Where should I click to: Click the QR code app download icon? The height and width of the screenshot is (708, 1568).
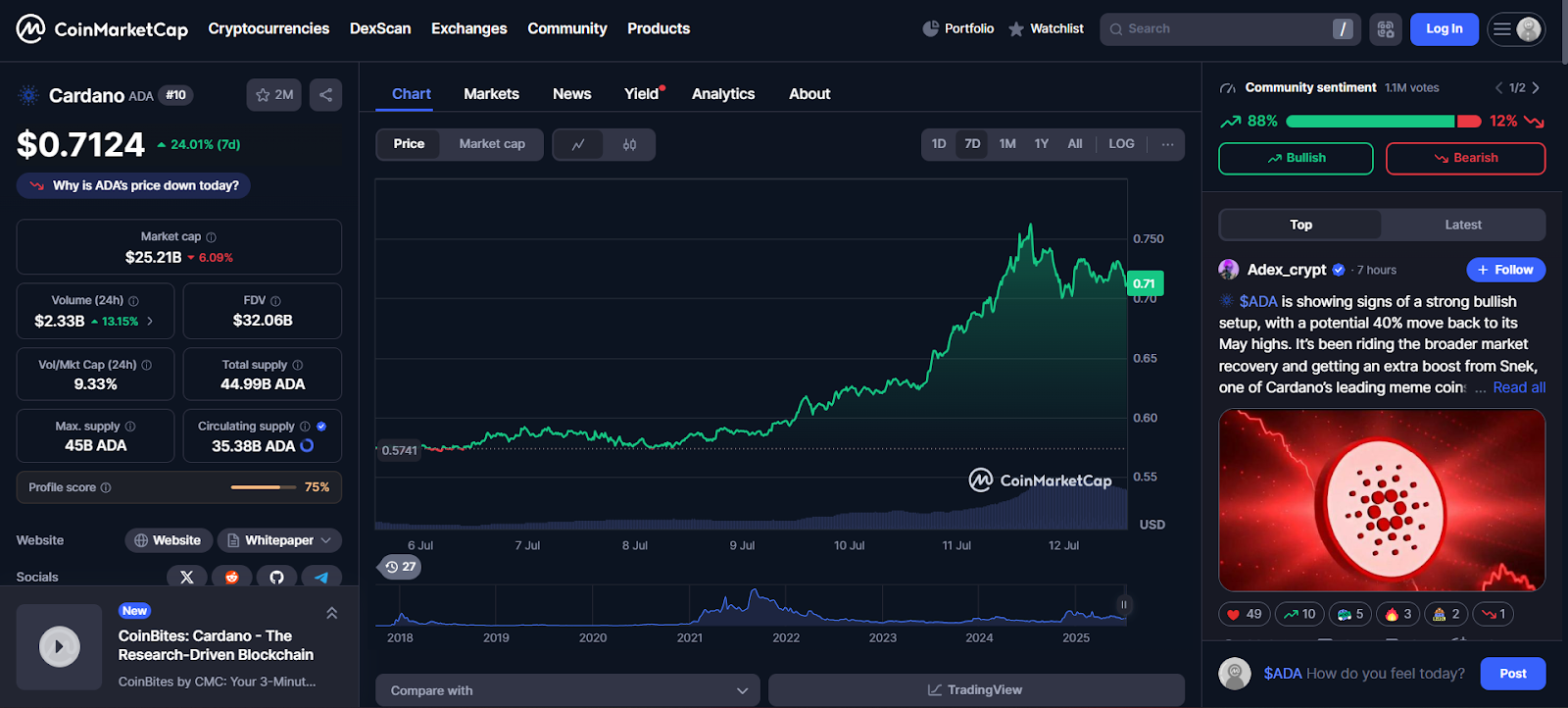pyautogui.click(x=1386, y=29)
